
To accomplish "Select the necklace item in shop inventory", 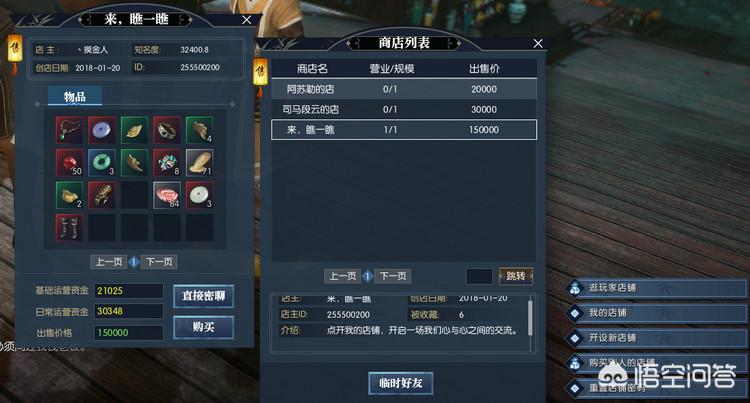I will point(69,130).
